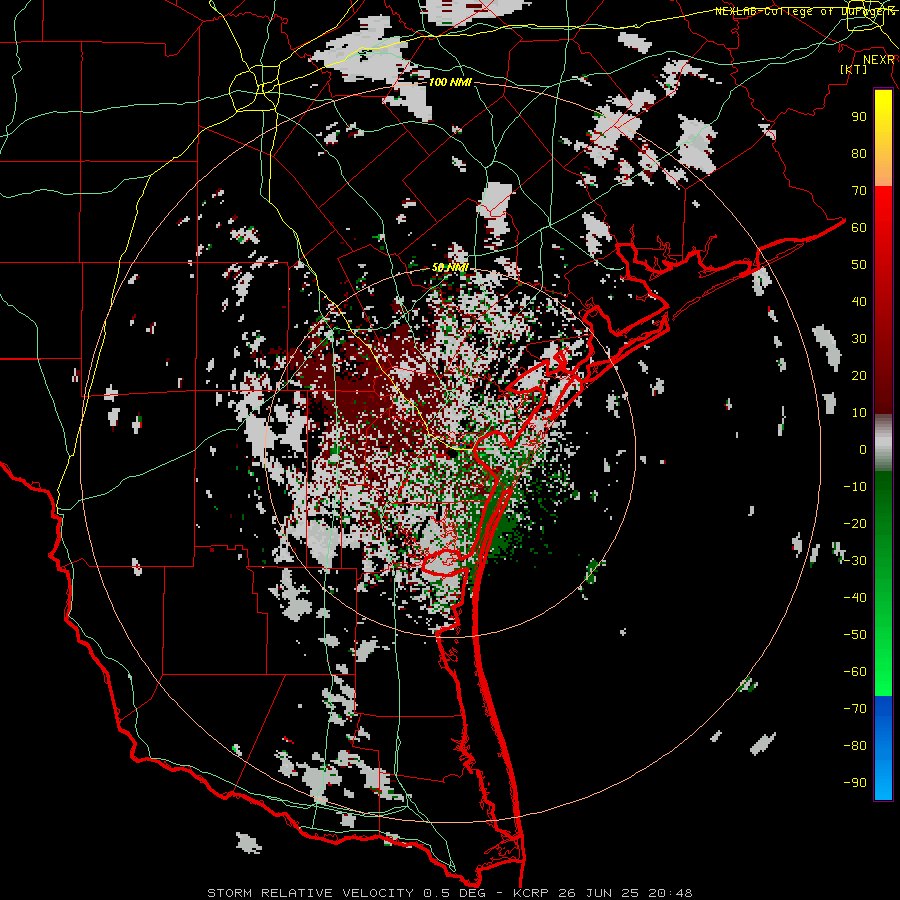
Task: Click the -80 value on velocity scale
Action: click(x=855, y=746)
